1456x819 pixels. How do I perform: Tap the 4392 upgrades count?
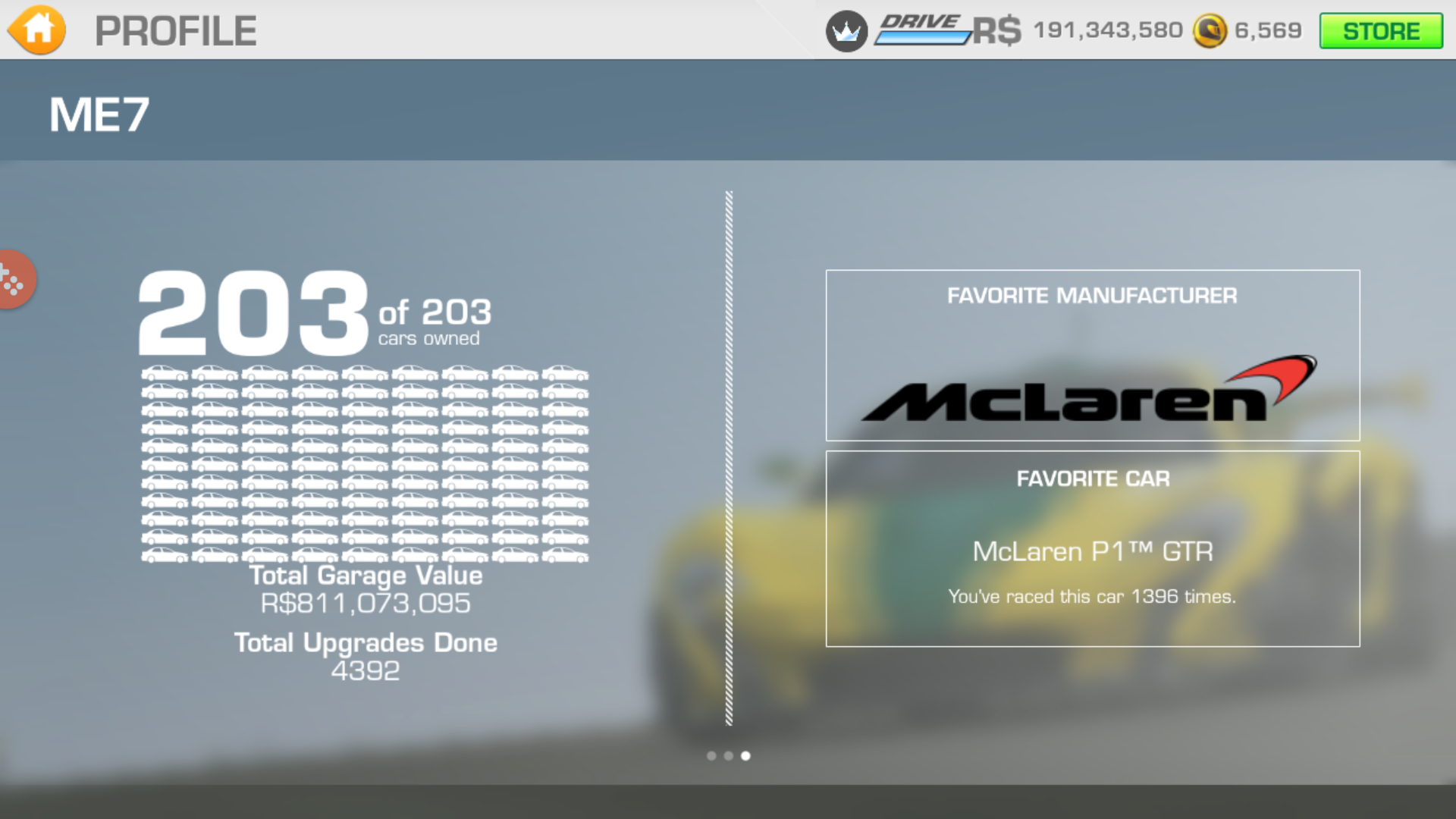(366, 671)
